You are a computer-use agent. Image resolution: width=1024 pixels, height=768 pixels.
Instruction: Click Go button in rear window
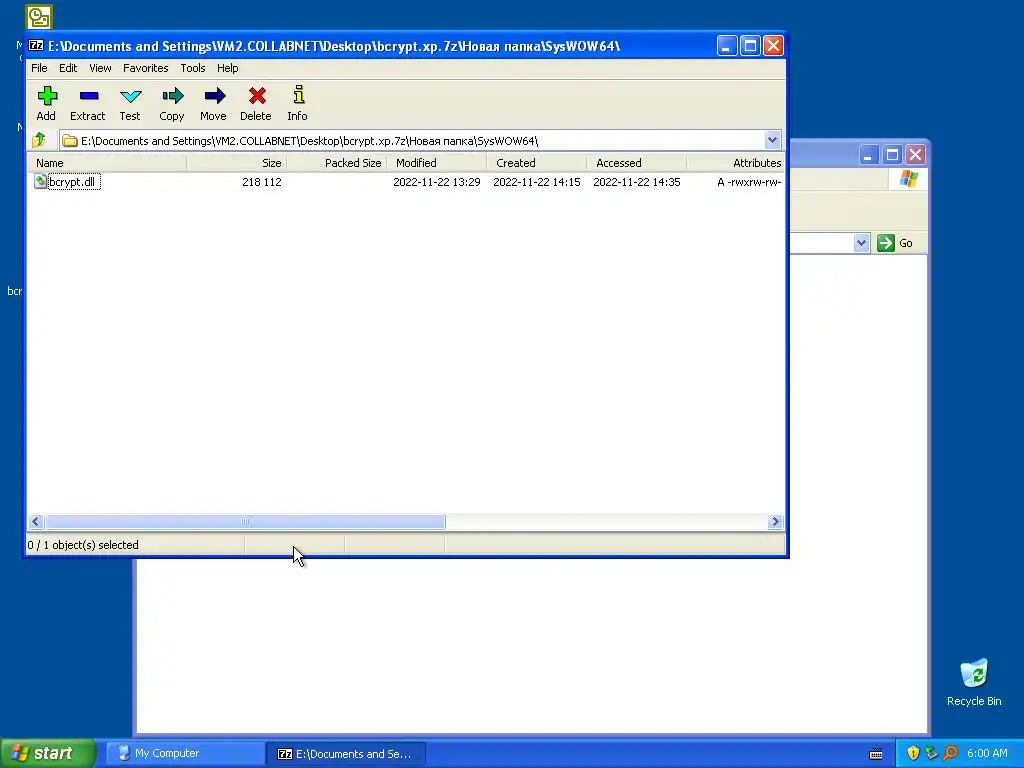click(x=895, y=243)
